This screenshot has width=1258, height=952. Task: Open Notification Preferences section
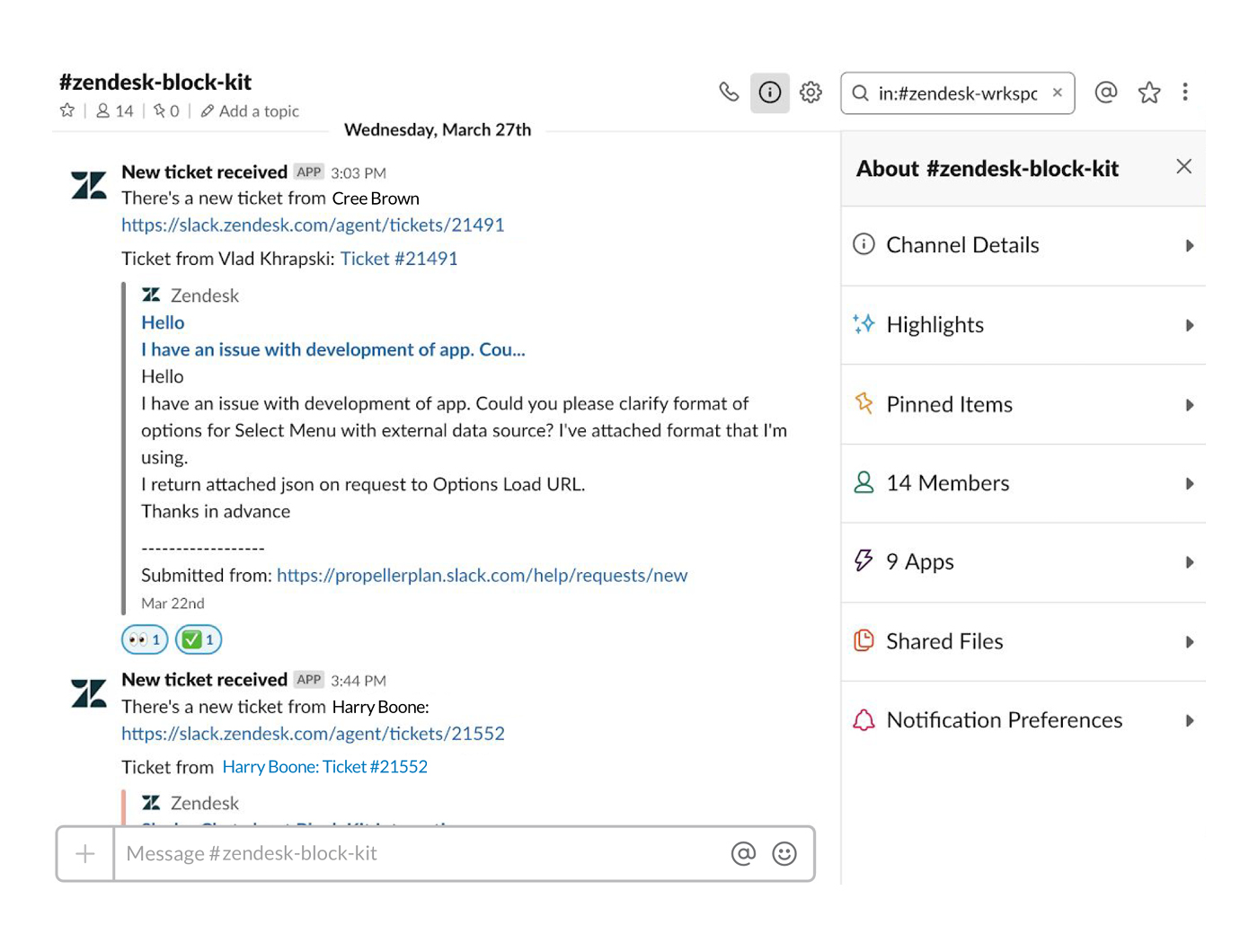point(1023,721)
